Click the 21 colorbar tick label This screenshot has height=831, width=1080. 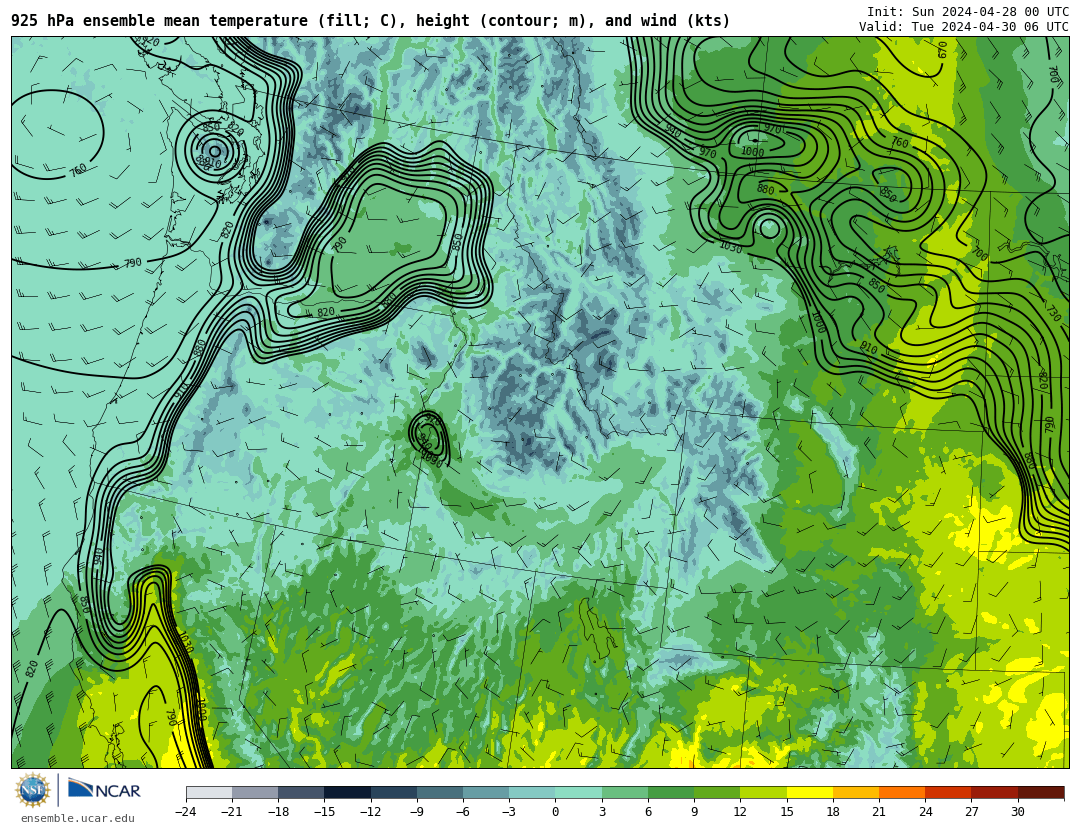tap(879, 812)
